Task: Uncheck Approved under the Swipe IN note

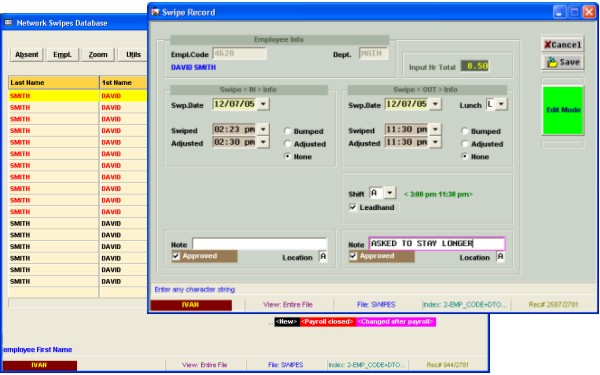Action: click(x=176, y=256)
